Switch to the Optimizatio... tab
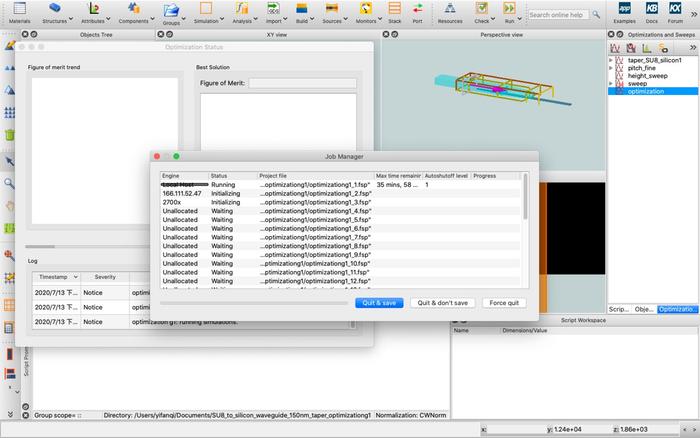Viewport: 700px width, 438px height. (x=677, y=309)
